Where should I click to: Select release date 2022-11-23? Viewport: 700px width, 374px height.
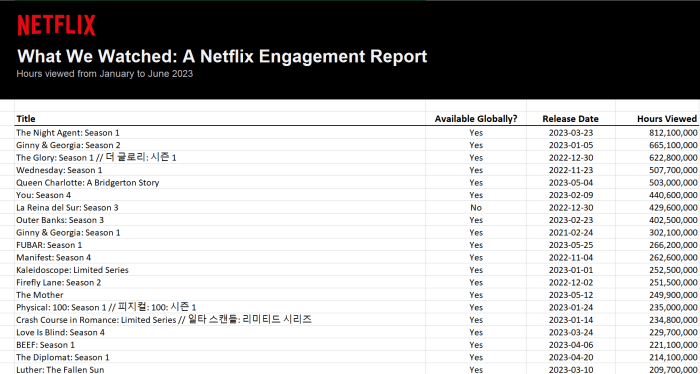(x=571, y=170)
